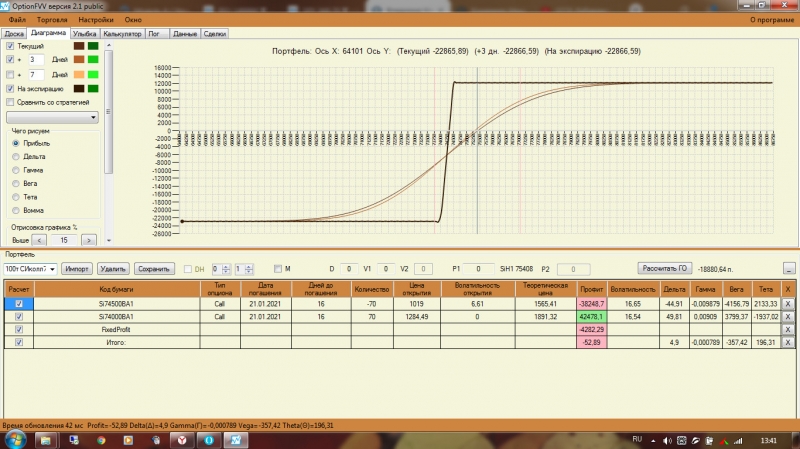800x449 pixels.
Task: Toggle the На экспирацию checkbox
Action: [10, 88]
